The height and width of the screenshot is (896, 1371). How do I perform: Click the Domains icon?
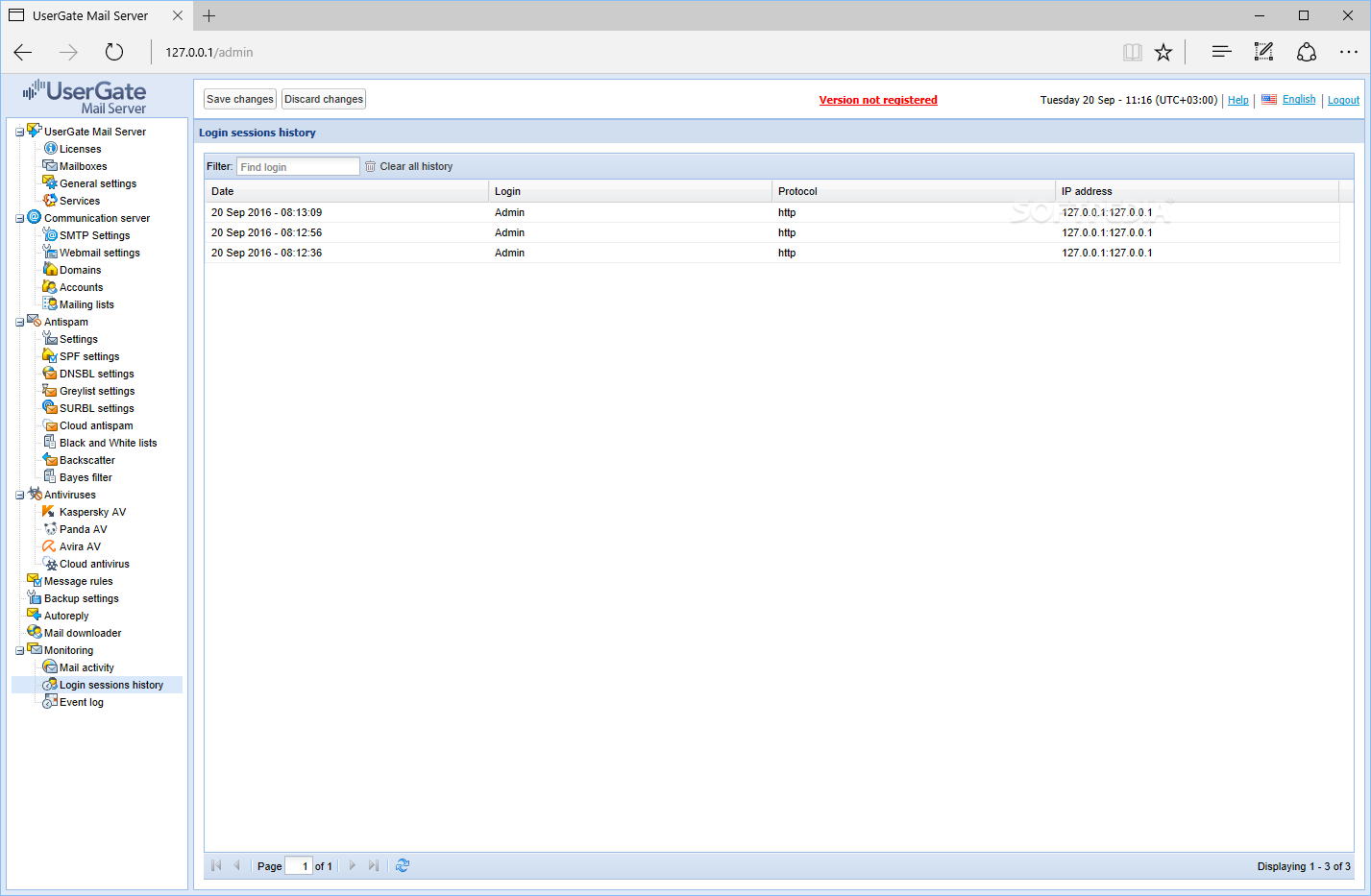point(50,269)
